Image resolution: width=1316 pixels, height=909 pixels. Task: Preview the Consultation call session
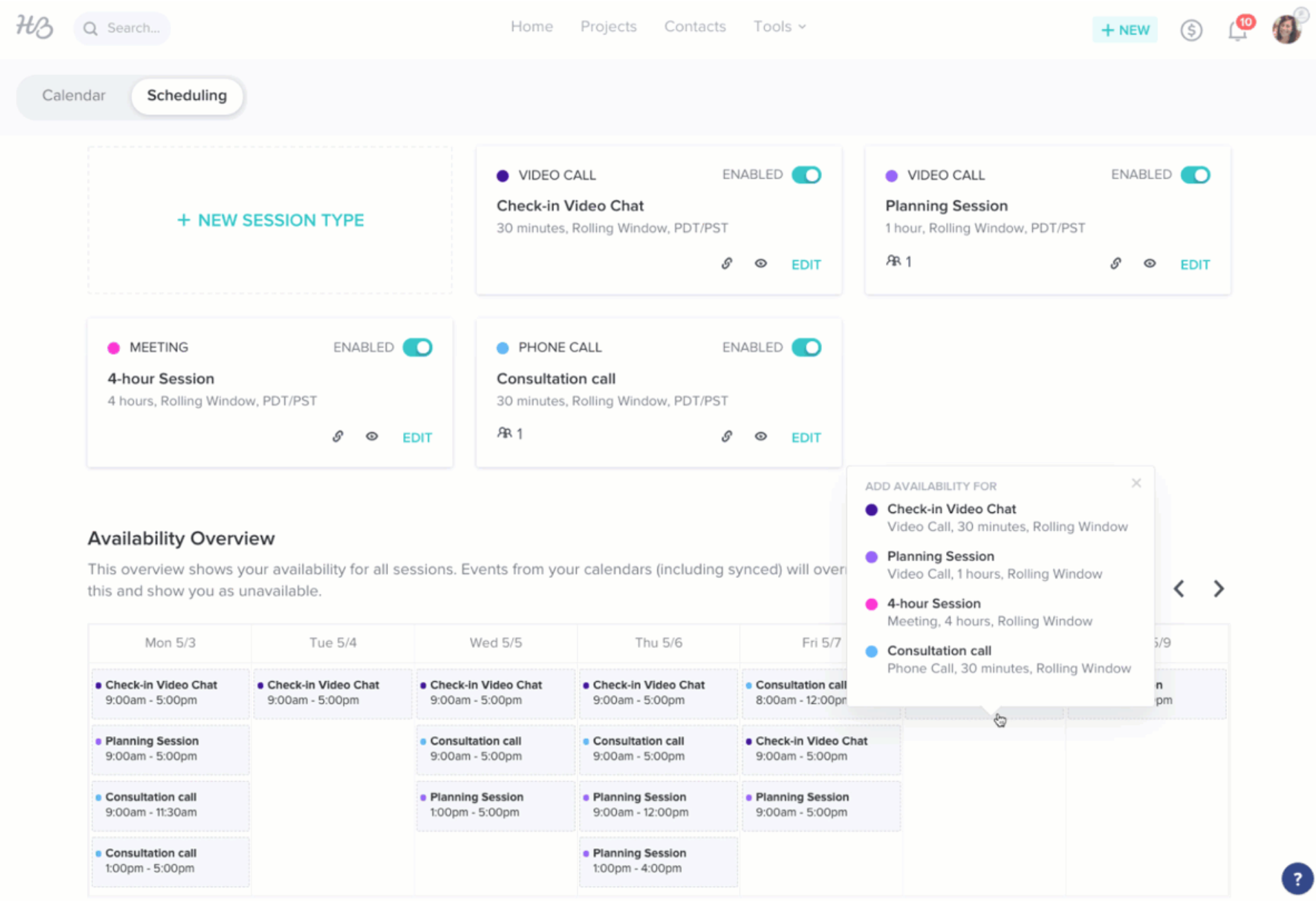(x=761, y=437)
